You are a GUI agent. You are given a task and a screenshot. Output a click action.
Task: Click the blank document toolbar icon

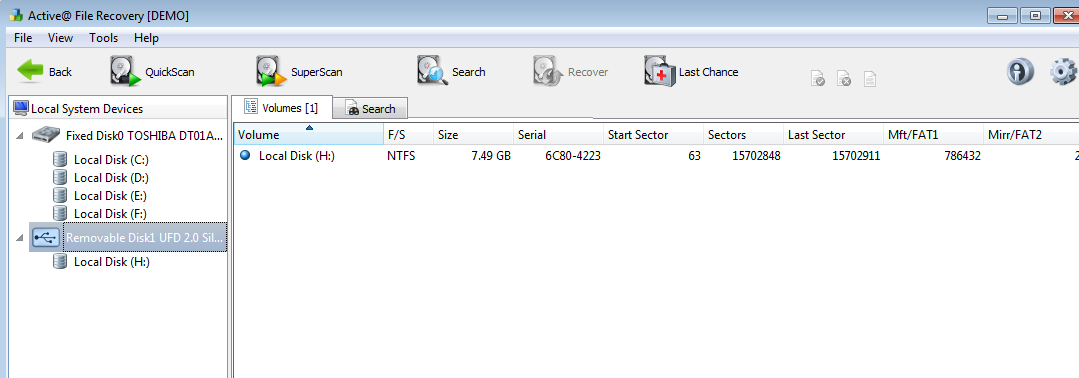[870, 79]
